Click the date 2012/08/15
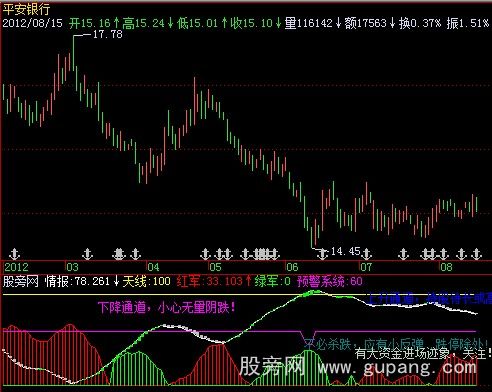Image resolution: width=492 pixels, height=392 pixels. 32,23
